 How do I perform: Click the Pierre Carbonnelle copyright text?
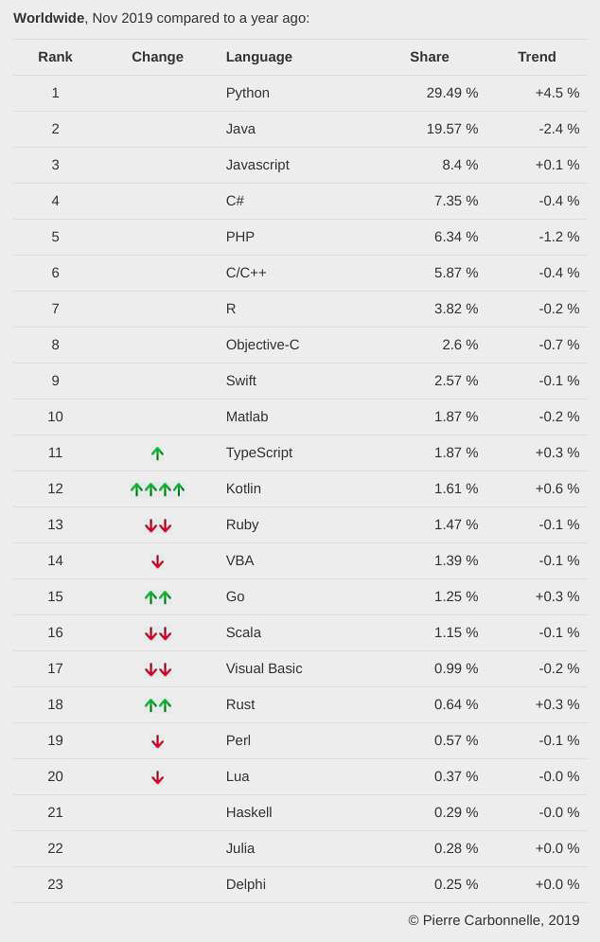pos(493,920)
